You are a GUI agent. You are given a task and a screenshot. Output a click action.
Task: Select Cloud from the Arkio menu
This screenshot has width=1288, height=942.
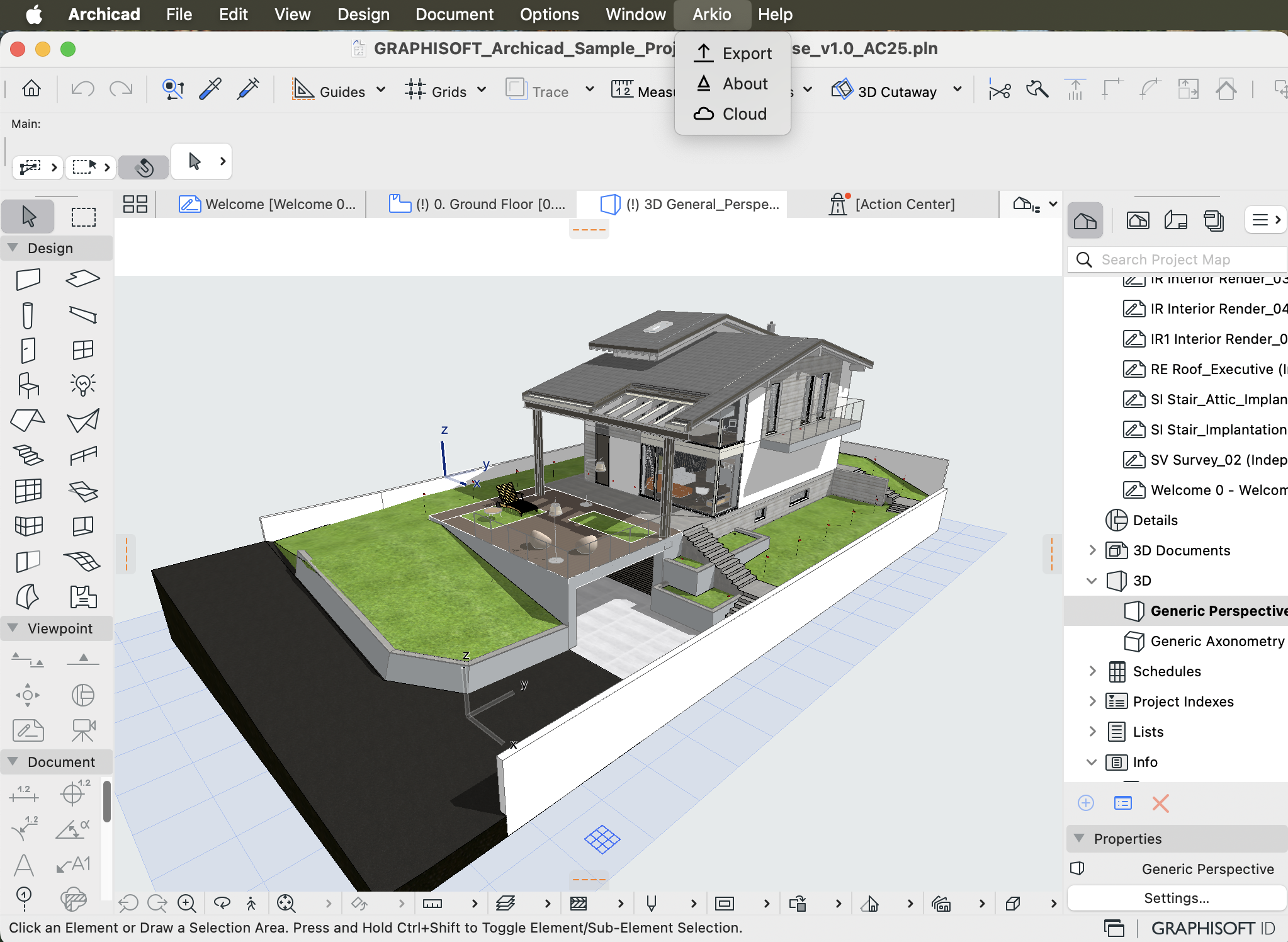coord(745,114)
